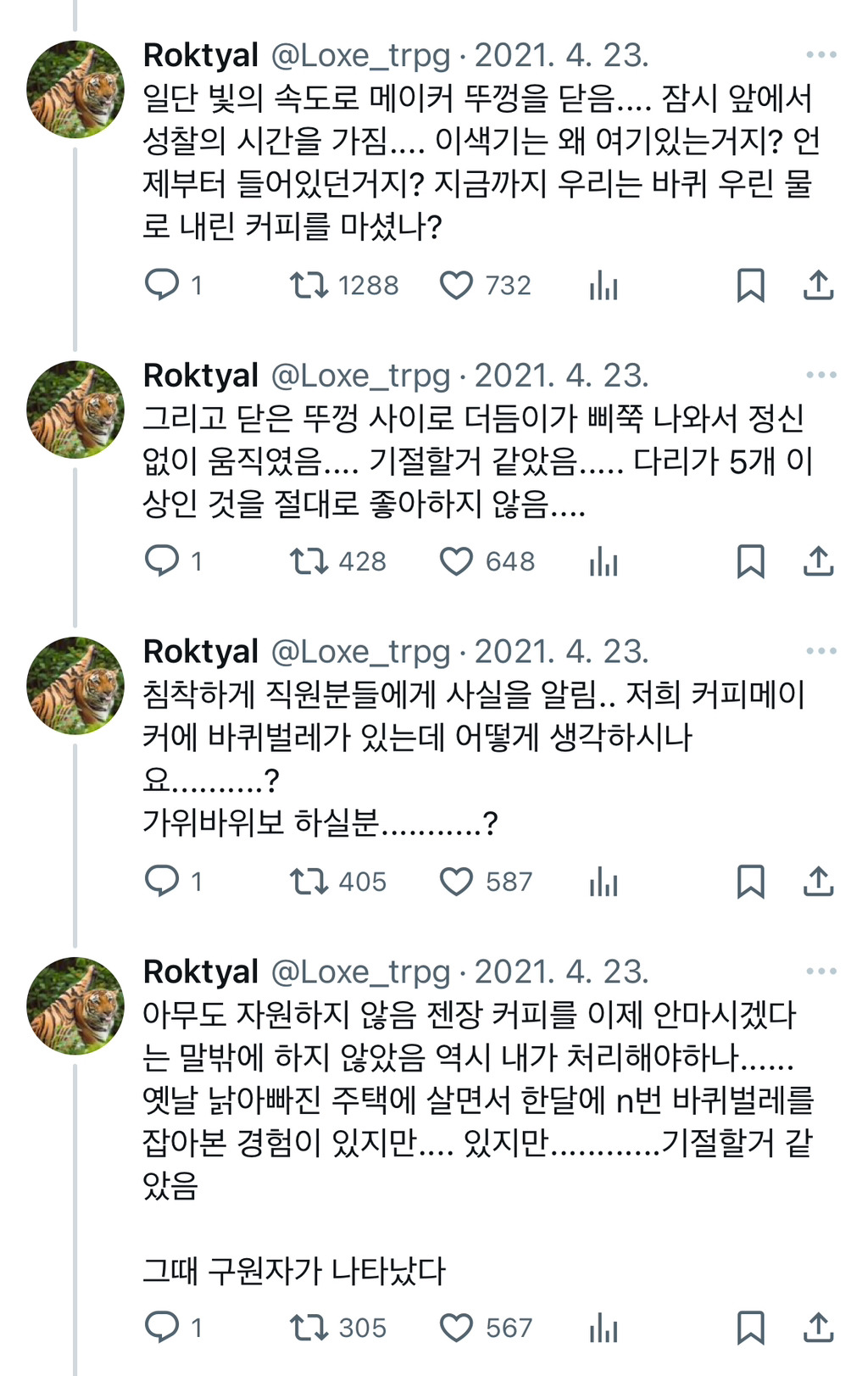
Task: Open the 2021. 4. 23. timestamp of the last tweet
Action: pos(561,972)
